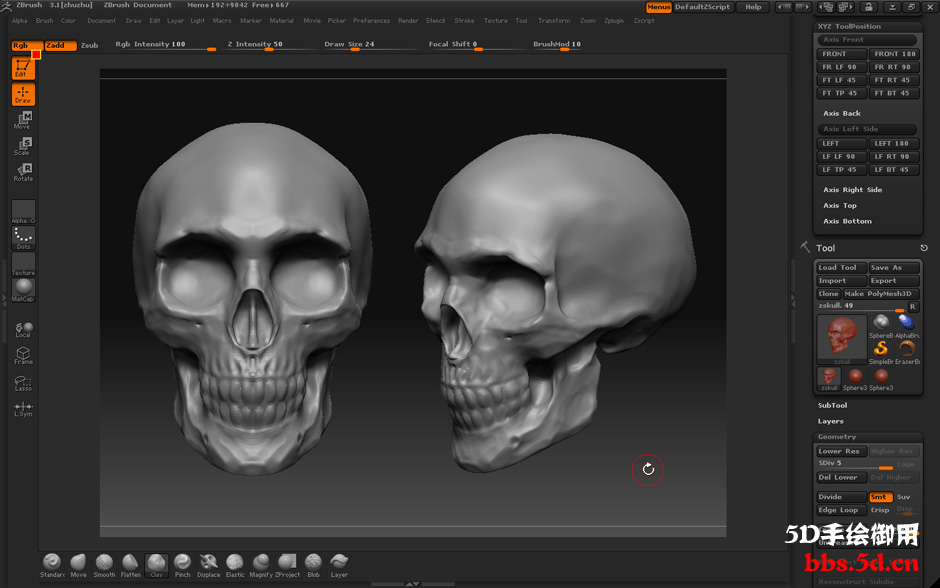The image size is (940, 588).
Task: Select the Move transform tool
Action: point(23,120)
